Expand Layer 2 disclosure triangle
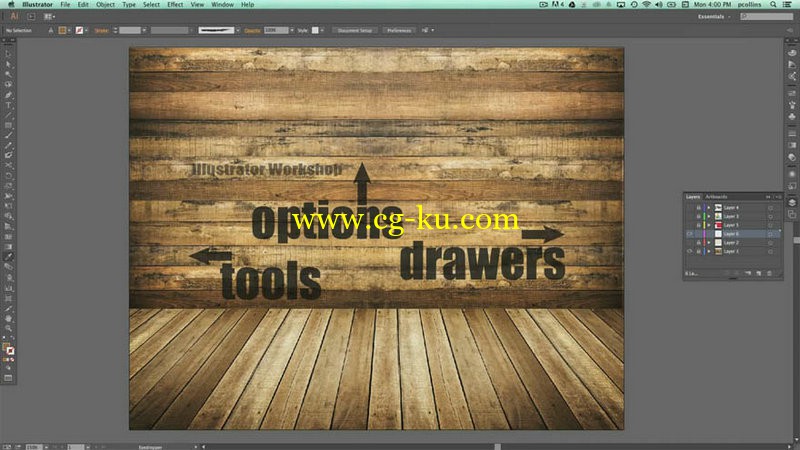Screen dimensions: 800x450 pyautogui.click(x=709, y=242)
